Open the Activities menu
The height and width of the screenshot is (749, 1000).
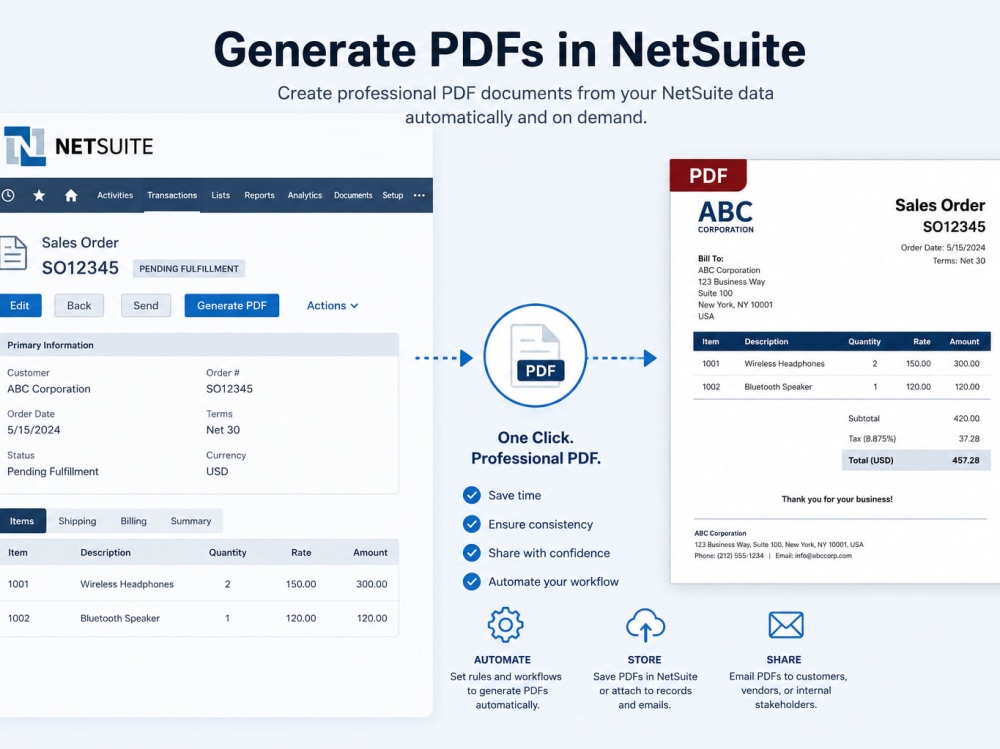click(x=115, y=195)
